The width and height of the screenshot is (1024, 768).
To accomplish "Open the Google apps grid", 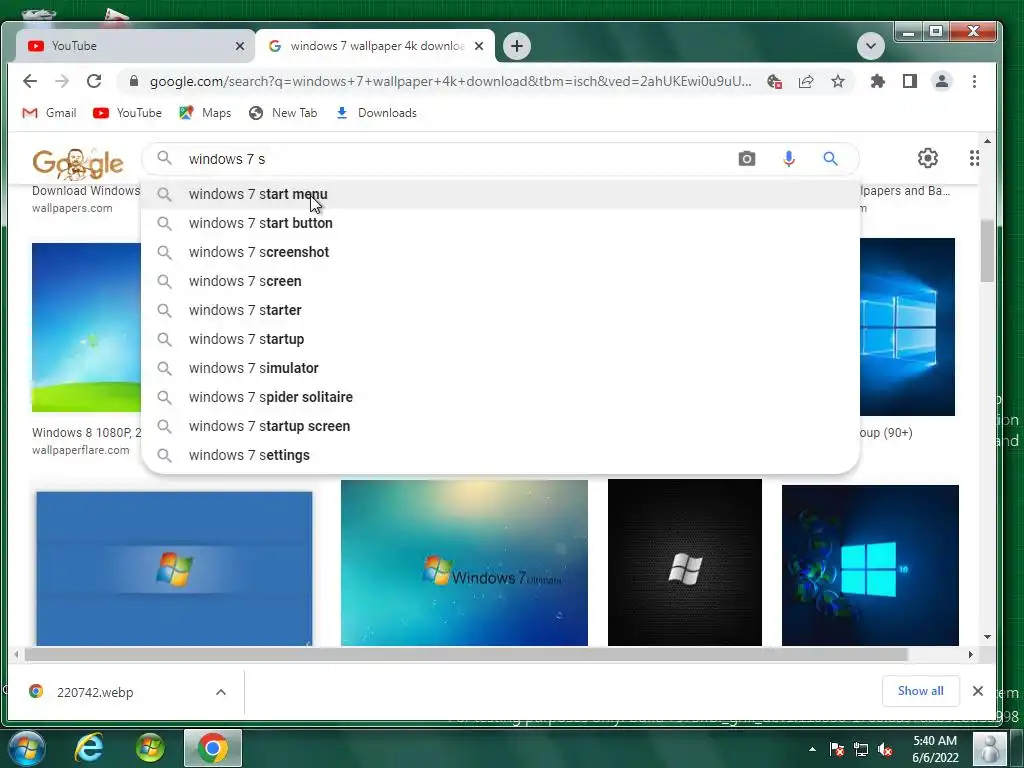I will (974, 158).
